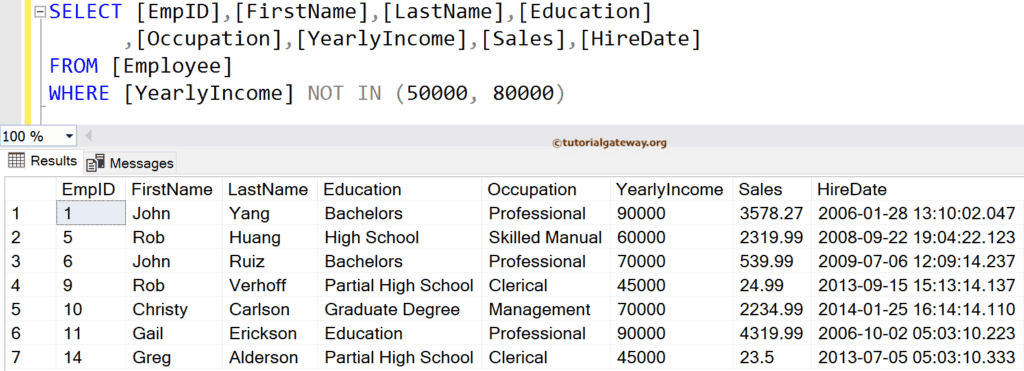Click hire date '2009-07-06 12:09:14.237'
Screen dimensions: 1024x371
point(917,261)
